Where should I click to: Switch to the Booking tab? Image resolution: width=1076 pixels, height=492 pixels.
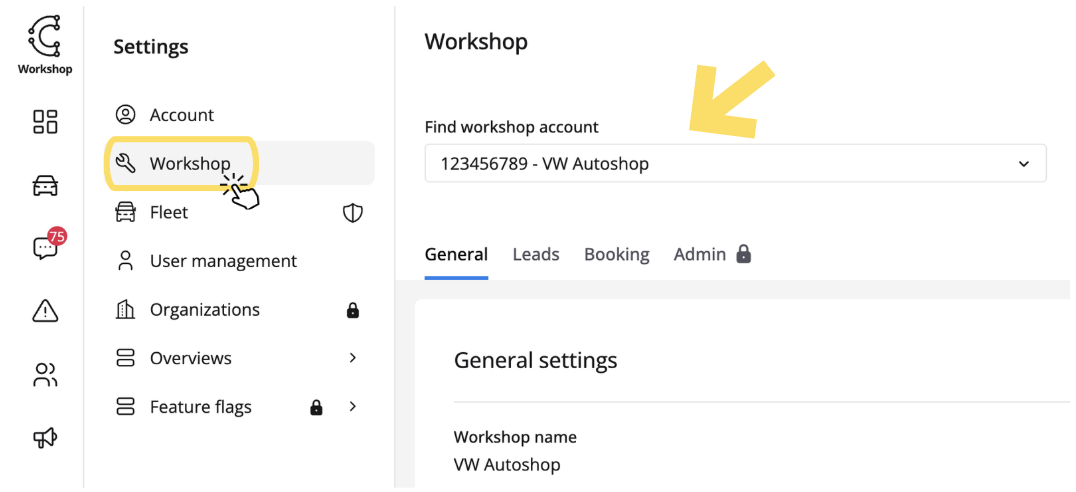[616, 255]
